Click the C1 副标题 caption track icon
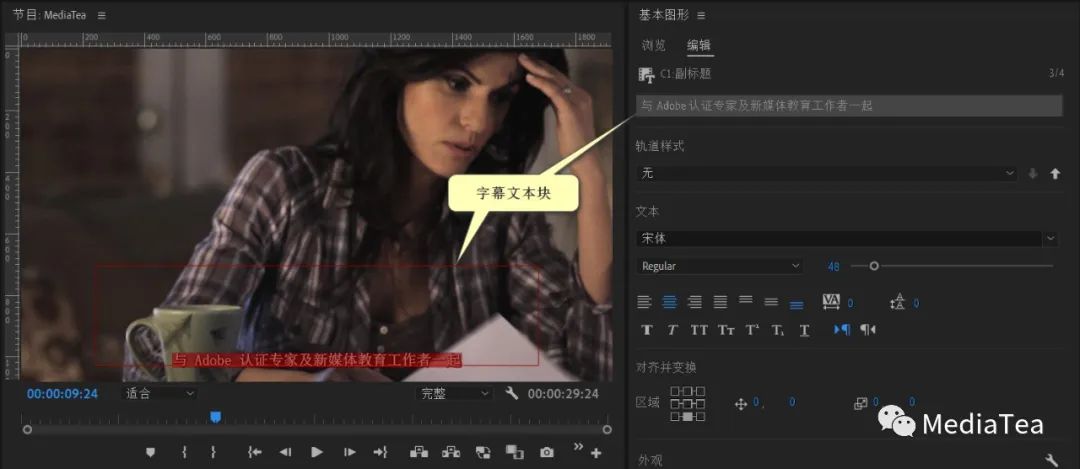The image size is (1080, 469). [646, 75]
